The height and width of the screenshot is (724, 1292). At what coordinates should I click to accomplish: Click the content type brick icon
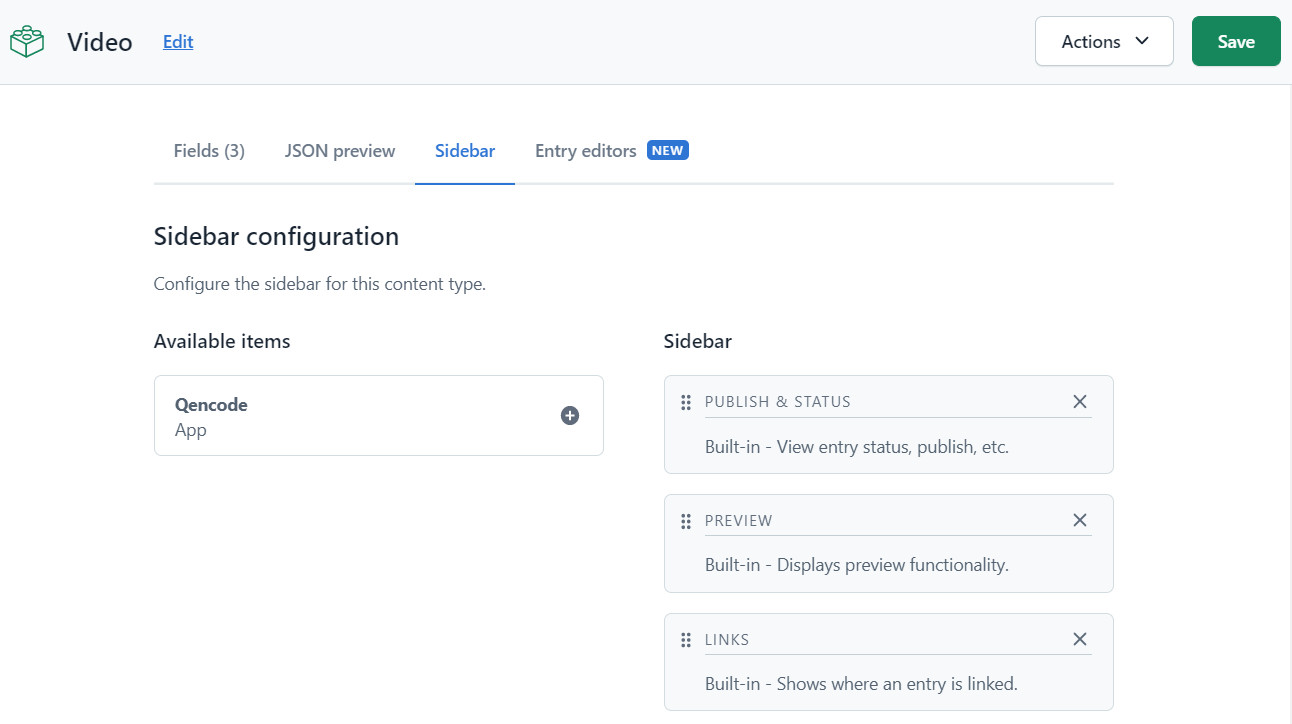point(27,42)
